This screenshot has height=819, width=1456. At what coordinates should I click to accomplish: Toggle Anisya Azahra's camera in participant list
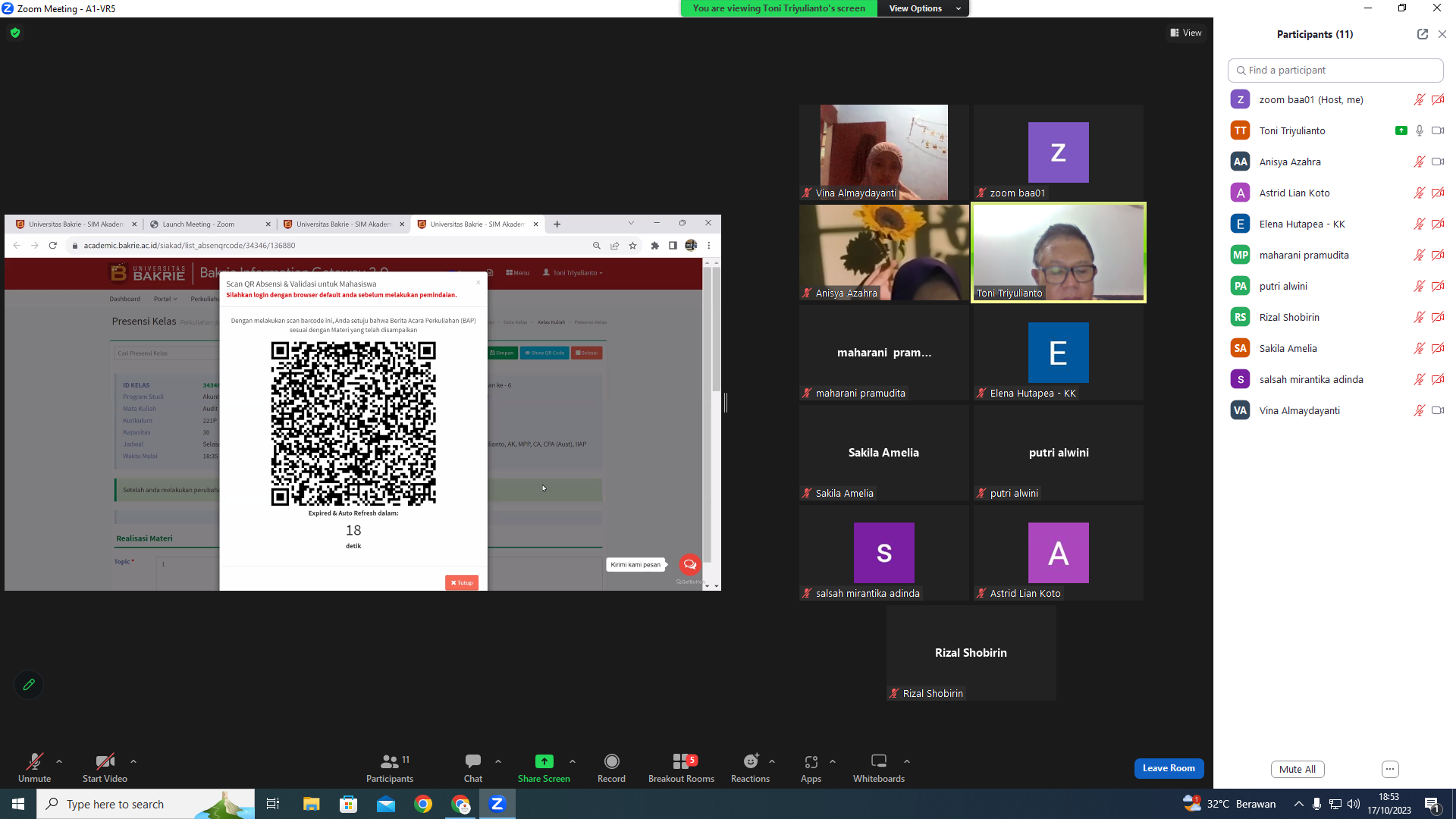click(1438, 162)
